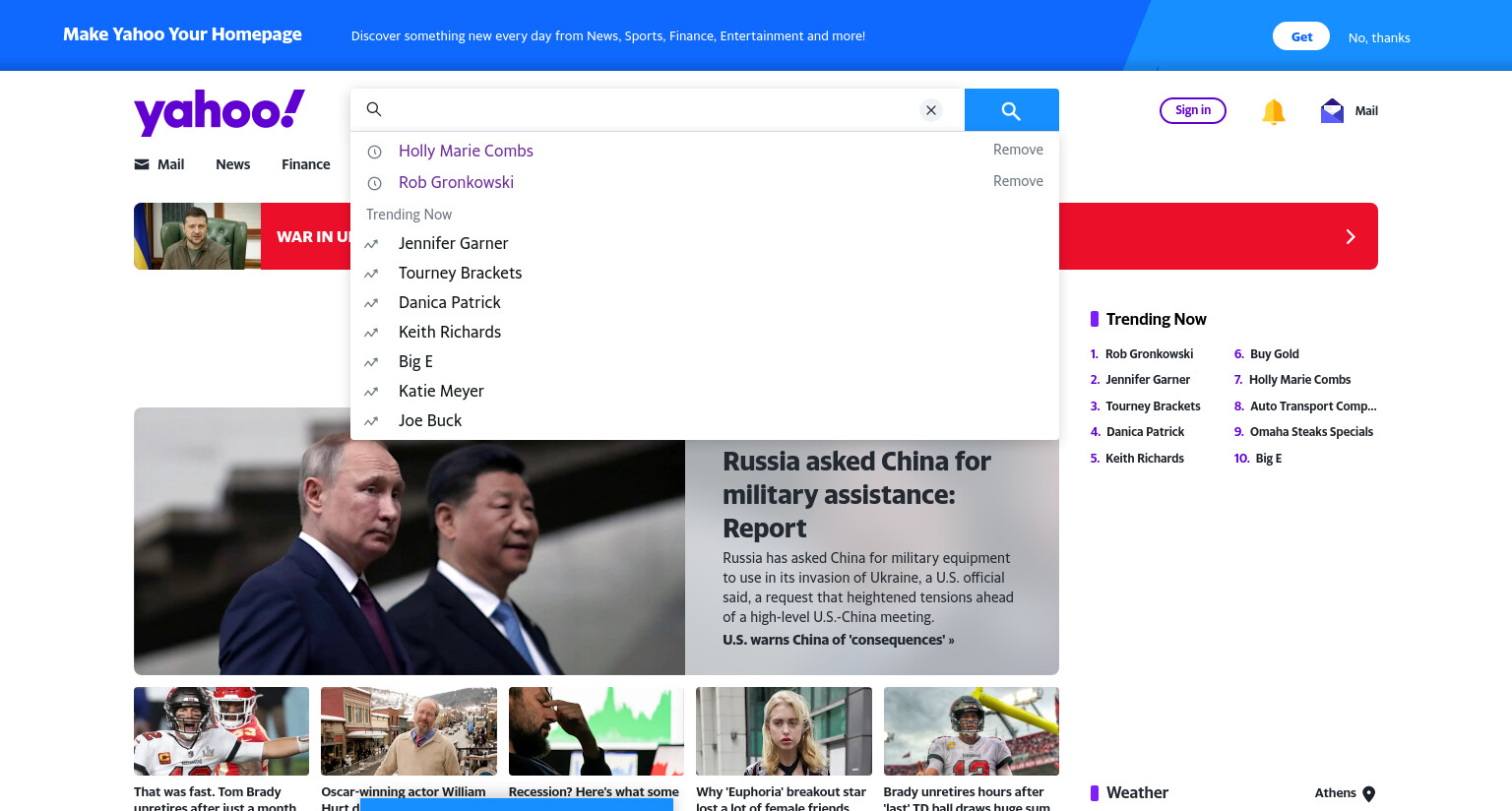1512x811 pixels.
Task: Open Buy Gold trending link
Action: (1274, 354)
